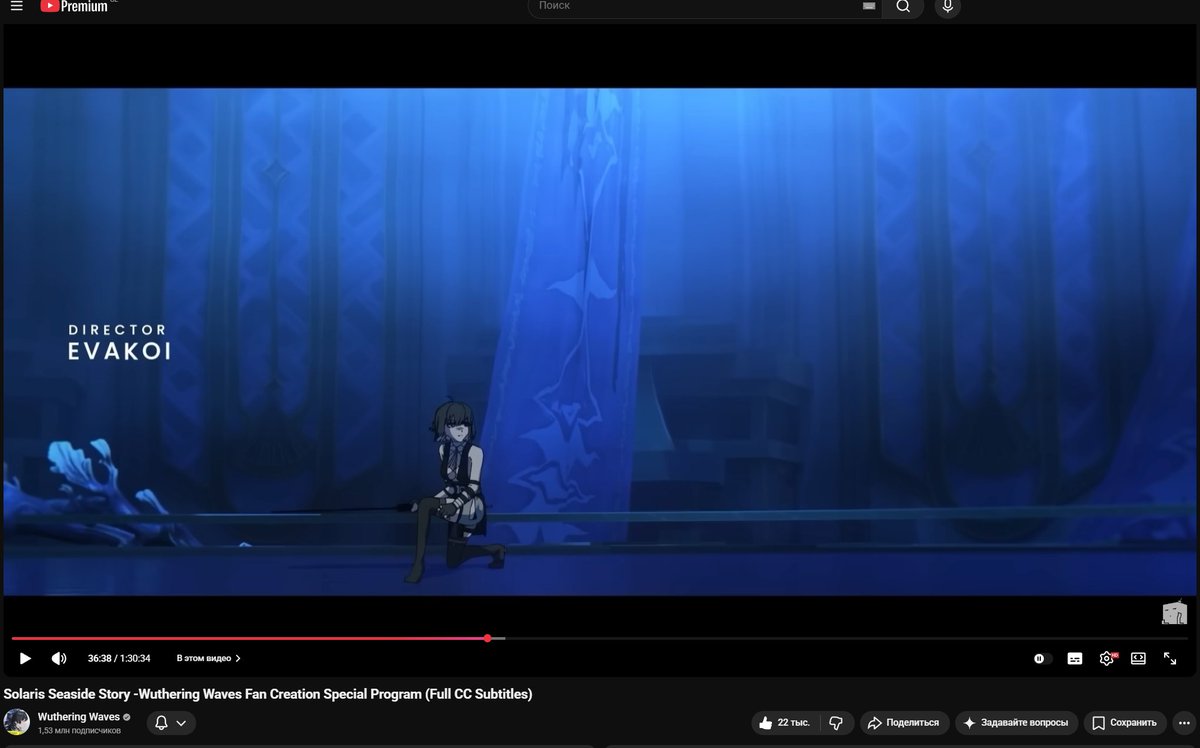Open the Wuthering Waves channel name link

click(78, 717)
